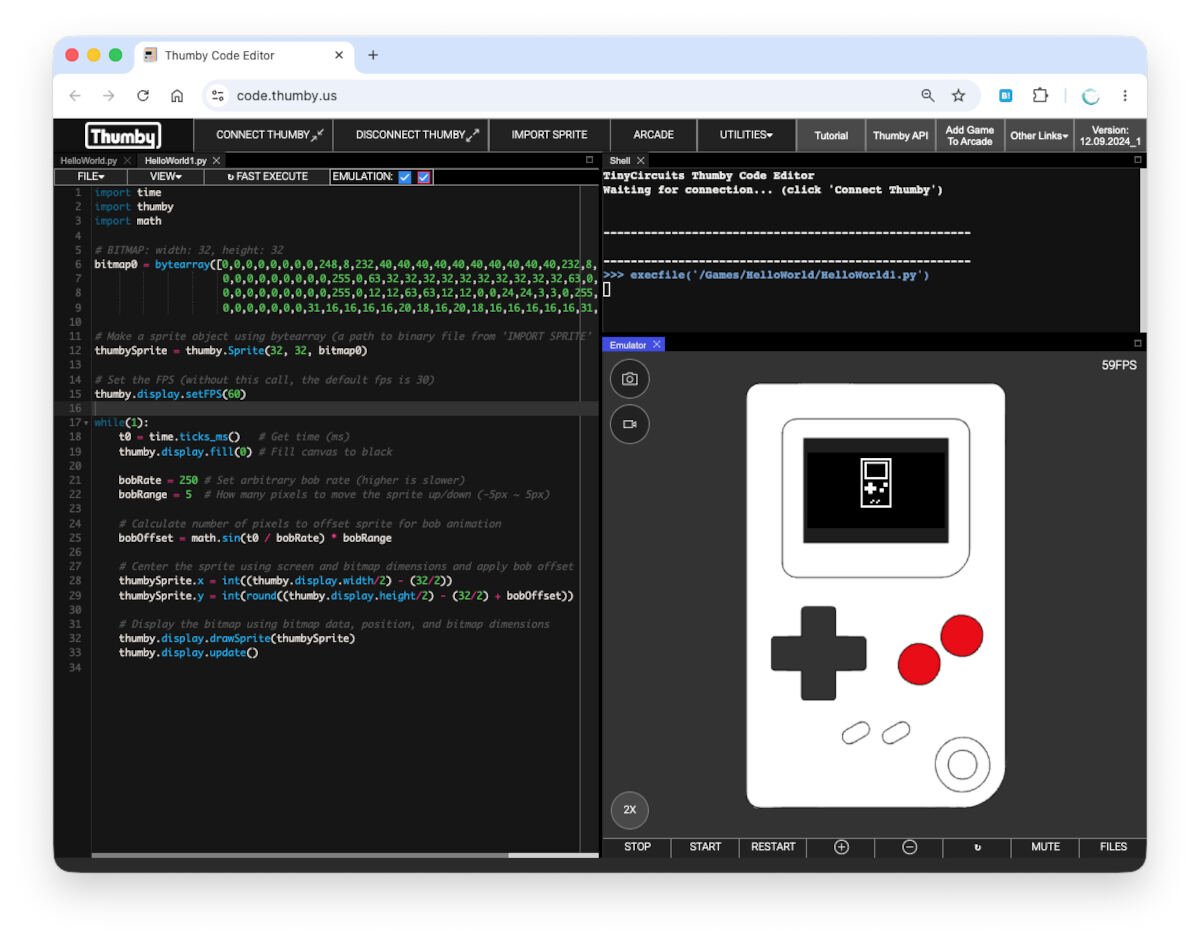The width and height of the screenshot is (1200, 943).
Task: Open the Thumby API link
Action: [x=900, y=135]
